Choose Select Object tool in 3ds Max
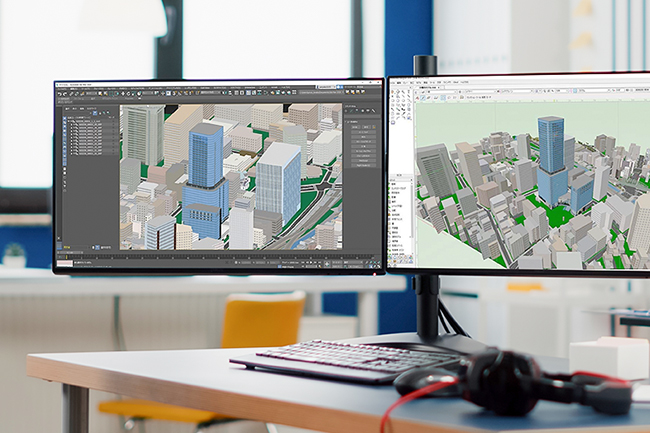 tap(100, 94)
